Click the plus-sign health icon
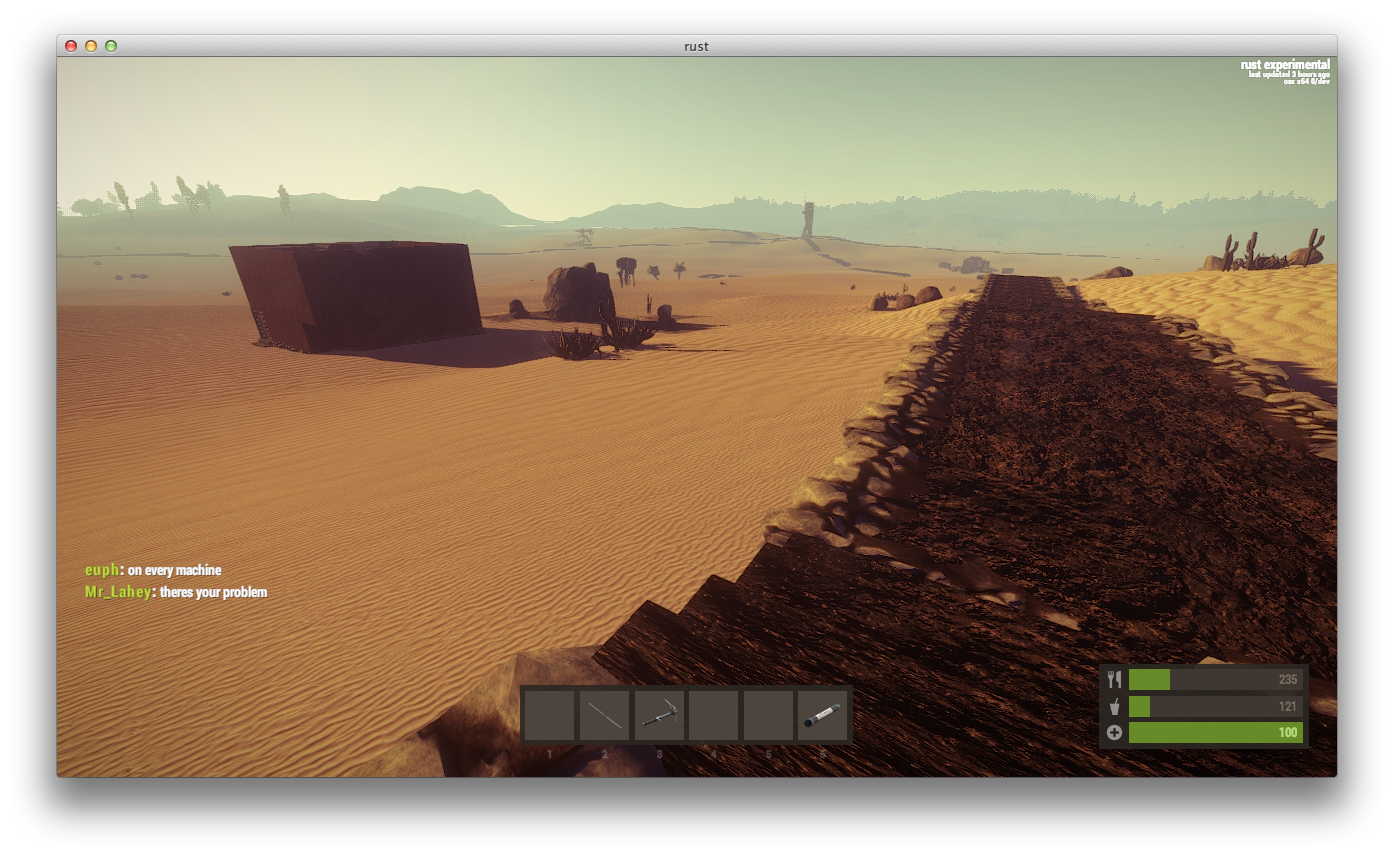The height and width of the screenshot is (856, 1394). [x=1115, y=733]
